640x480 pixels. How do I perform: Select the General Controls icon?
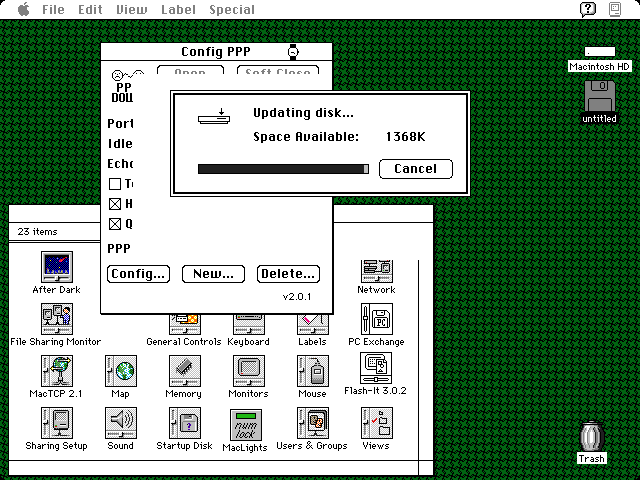184,324
